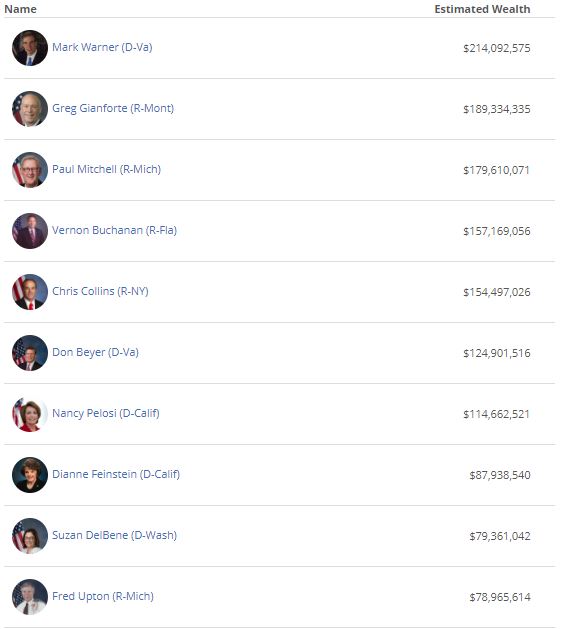Select Dianne Feinstein (D-Calif) name link
Viewport: 562px width, 629px height.
(x=116, y=474)
